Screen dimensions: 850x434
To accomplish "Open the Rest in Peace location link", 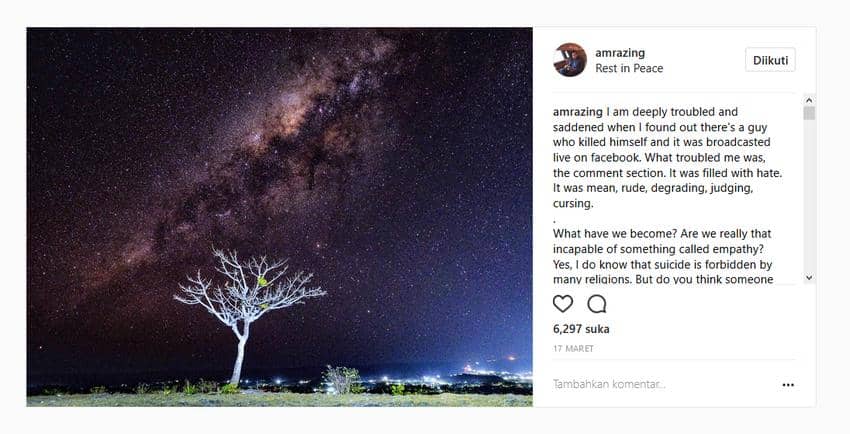I will point(629,69).
